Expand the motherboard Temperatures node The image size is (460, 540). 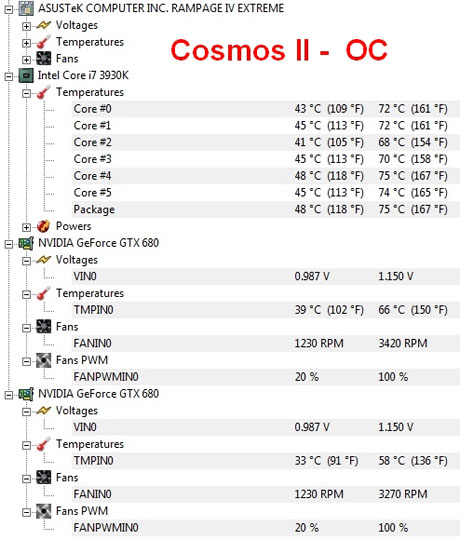(x=26, y=43)
